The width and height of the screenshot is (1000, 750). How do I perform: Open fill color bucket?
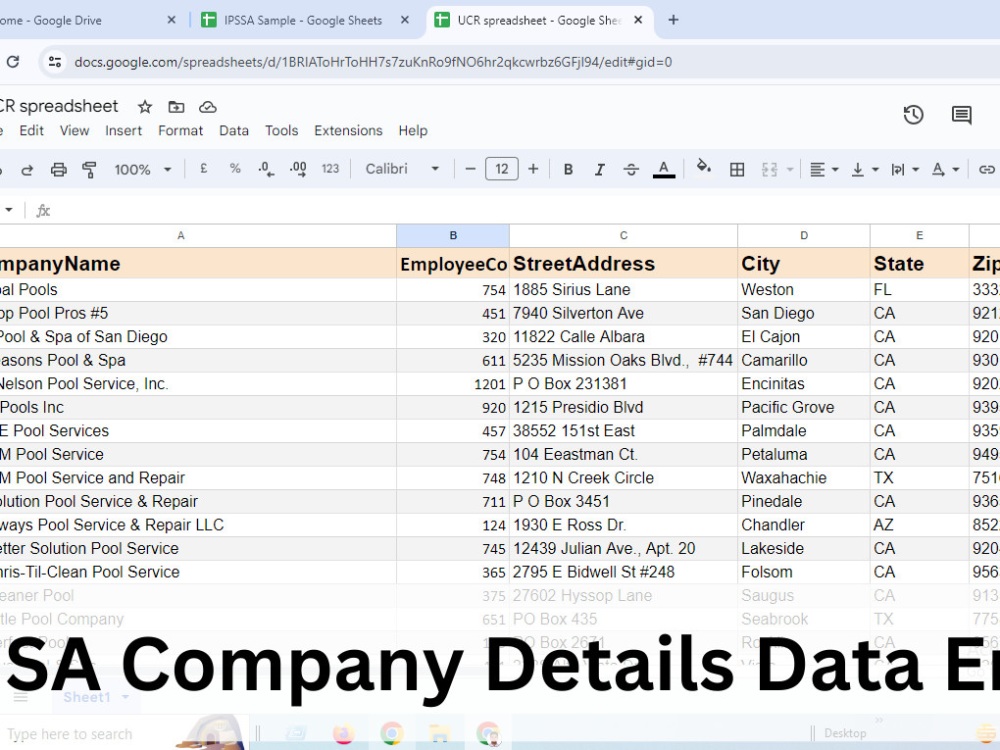pos(703,168)
